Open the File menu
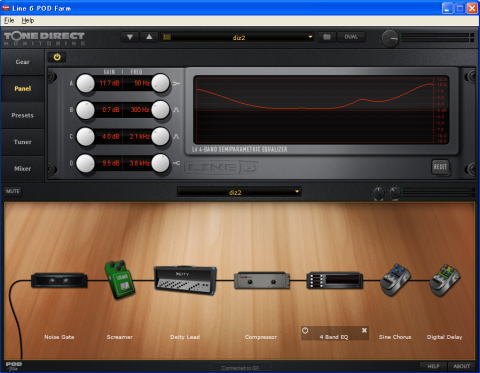The height and width of the screenshot is (373, 480). click(9, 21)
